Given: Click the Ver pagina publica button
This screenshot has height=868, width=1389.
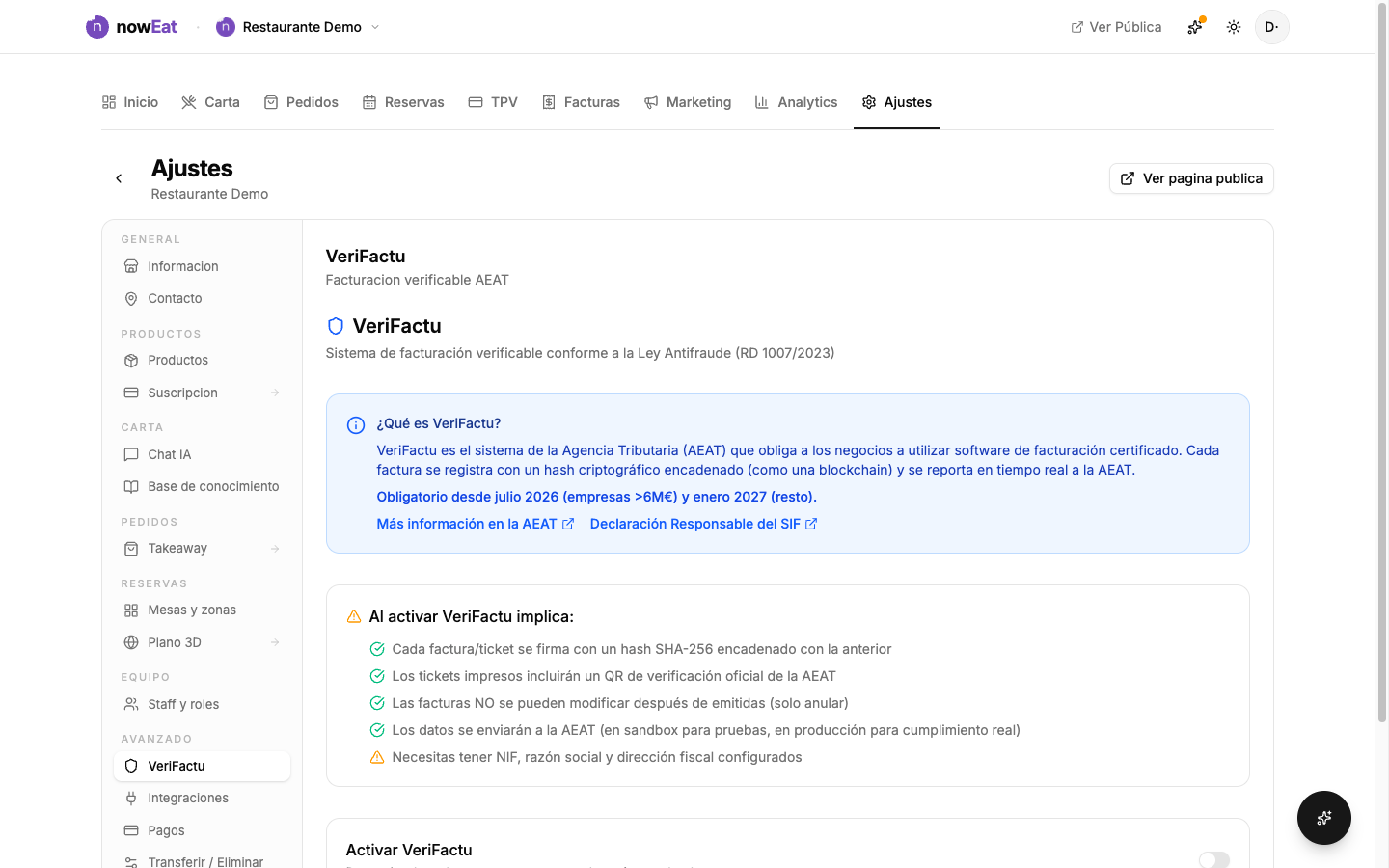Looking at the screenshot, I should coord(1191,178).
